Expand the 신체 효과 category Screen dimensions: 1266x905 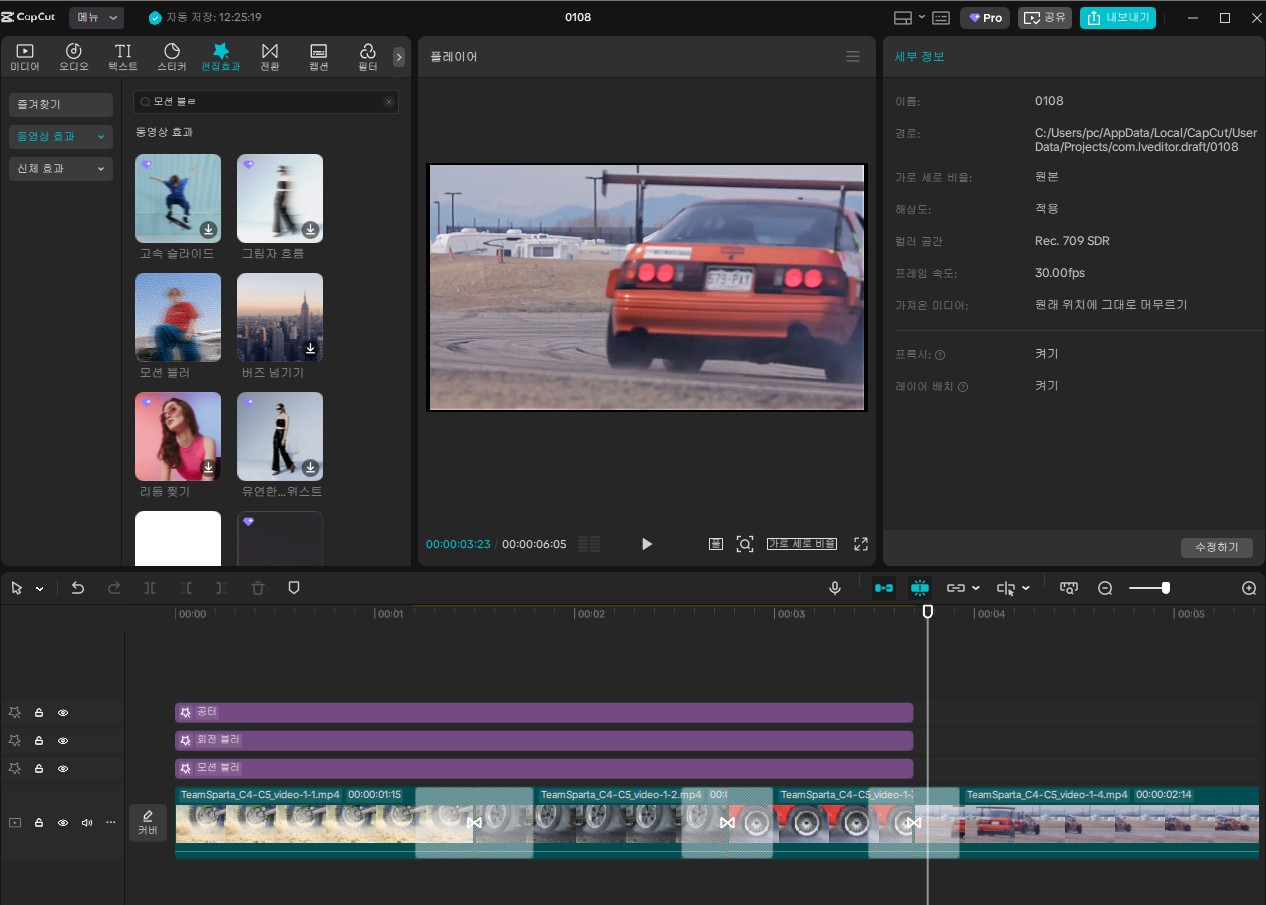[60, 169]
